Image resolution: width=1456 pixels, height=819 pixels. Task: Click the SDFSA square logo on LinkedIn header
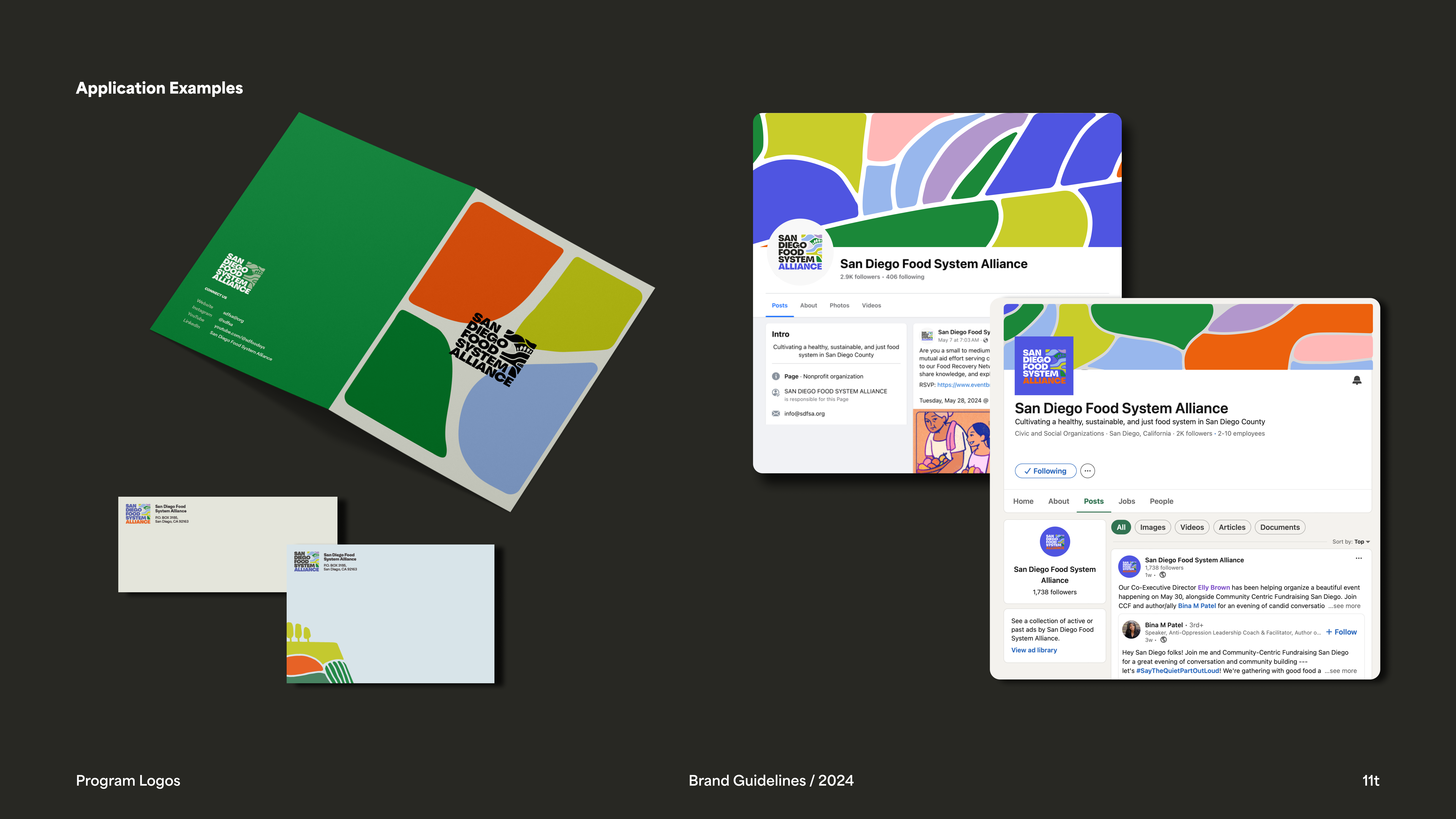pyautogui.click(x=1044, y=366)
